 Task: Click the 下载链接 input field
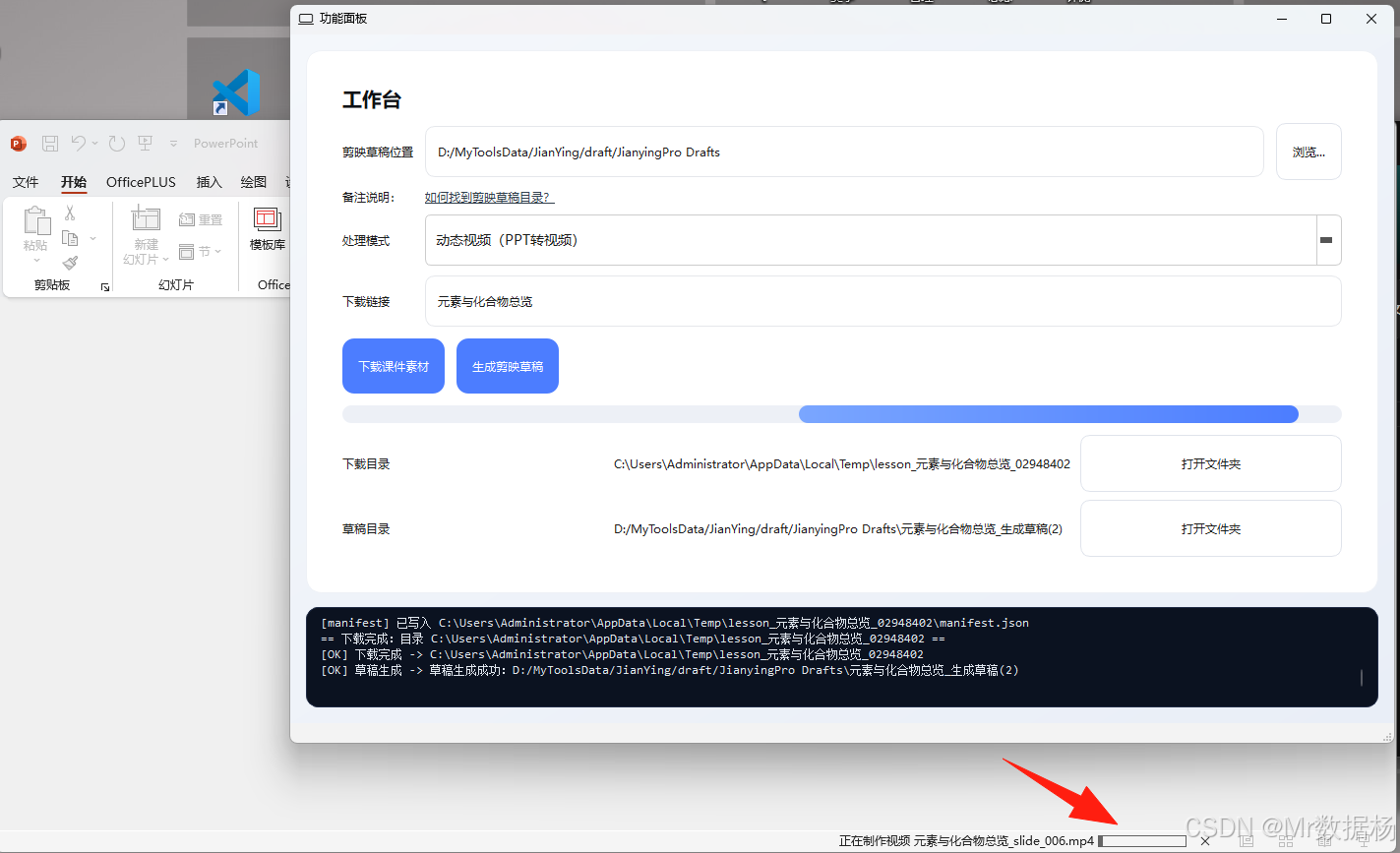[883, 301]
